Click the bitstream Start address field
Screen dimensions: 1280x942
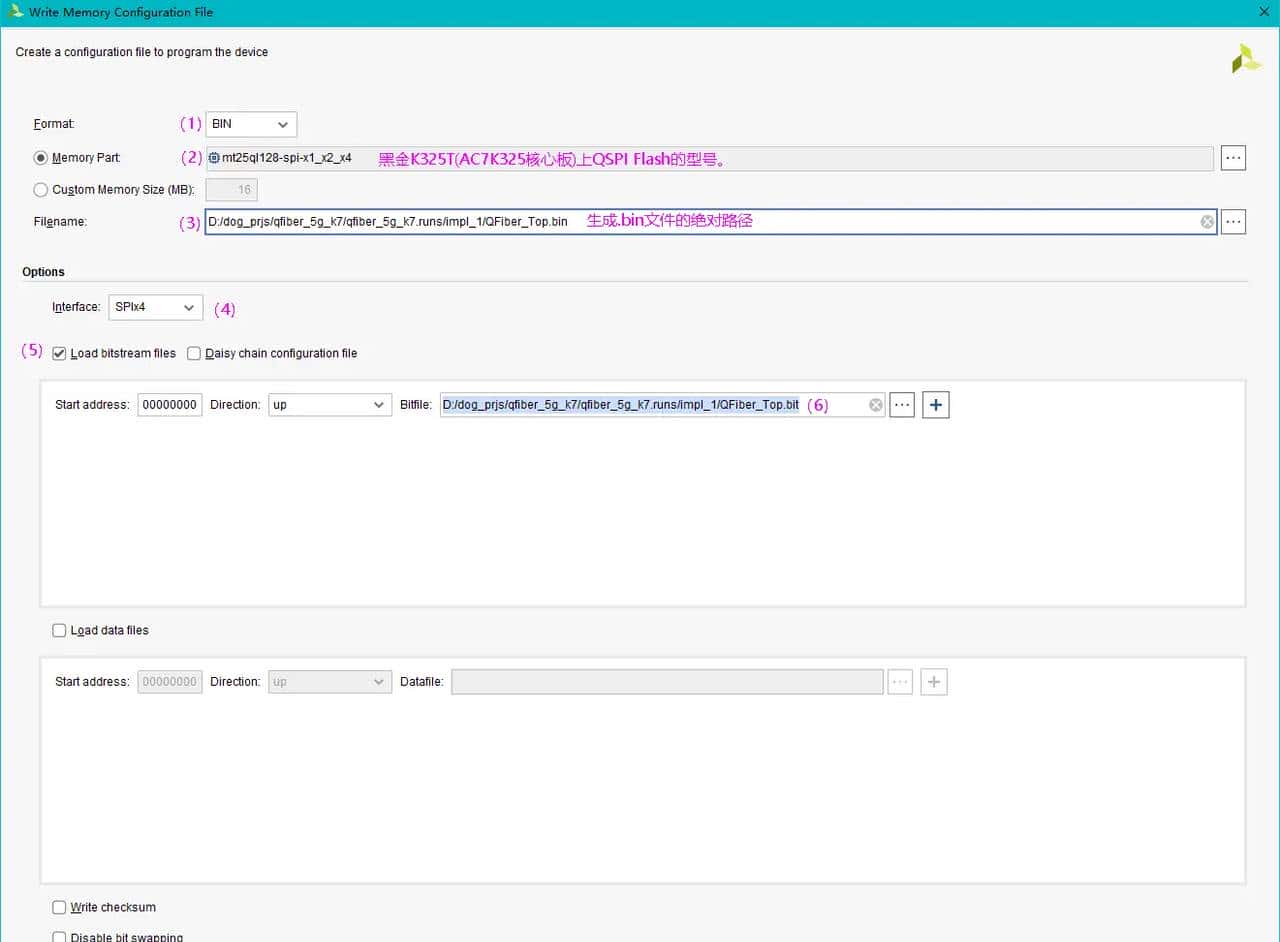click(x=169, y=405)
